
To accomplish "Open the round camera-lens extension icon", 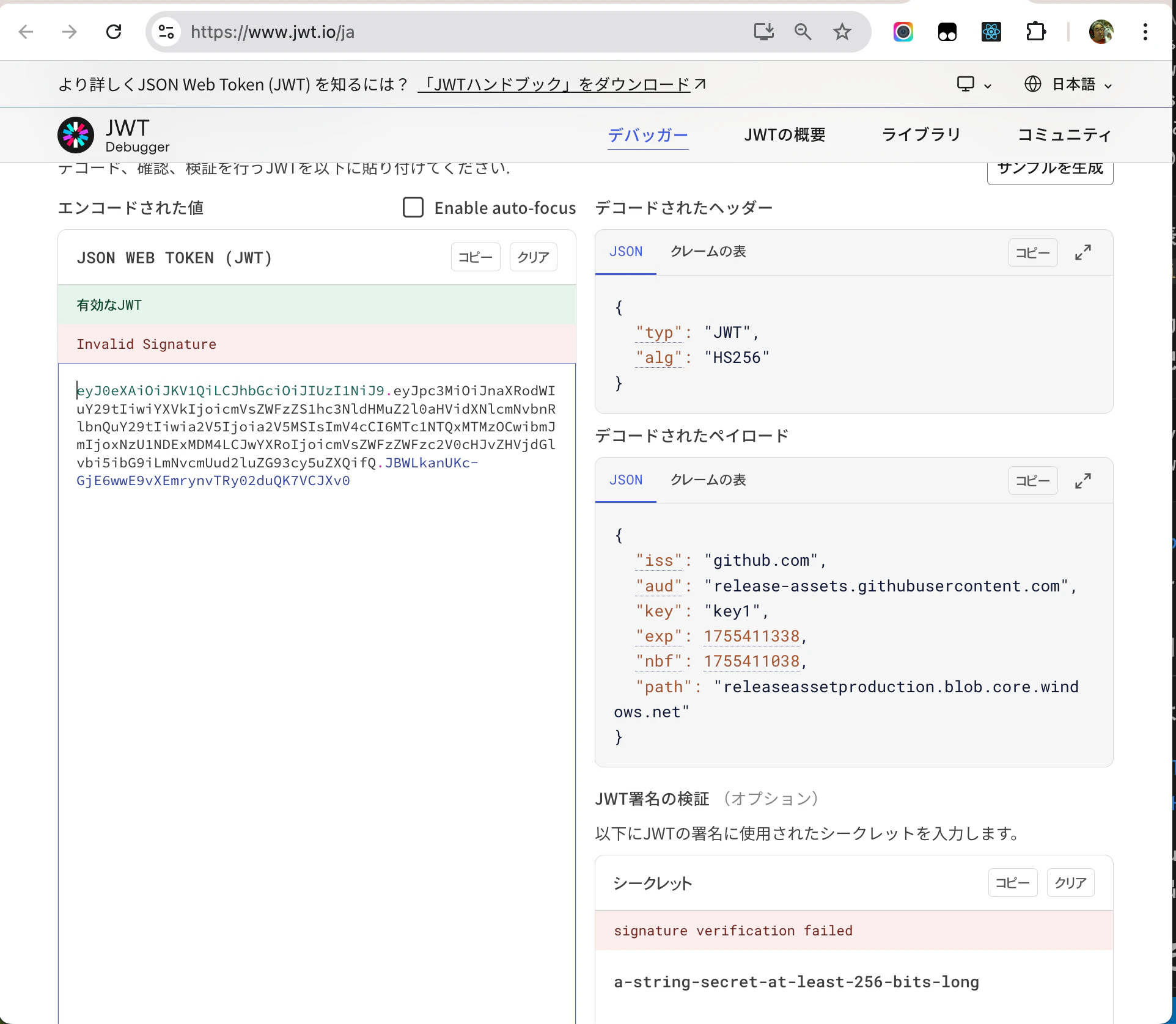I will pos(903,32).
